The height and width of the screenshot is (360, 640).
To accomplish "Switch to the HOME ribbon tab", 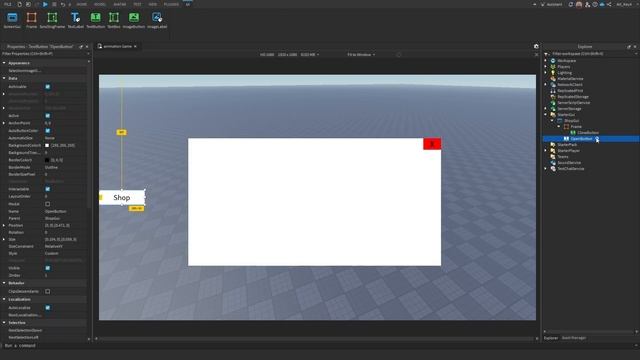I will pyautogui.click(x=82, y=4).
